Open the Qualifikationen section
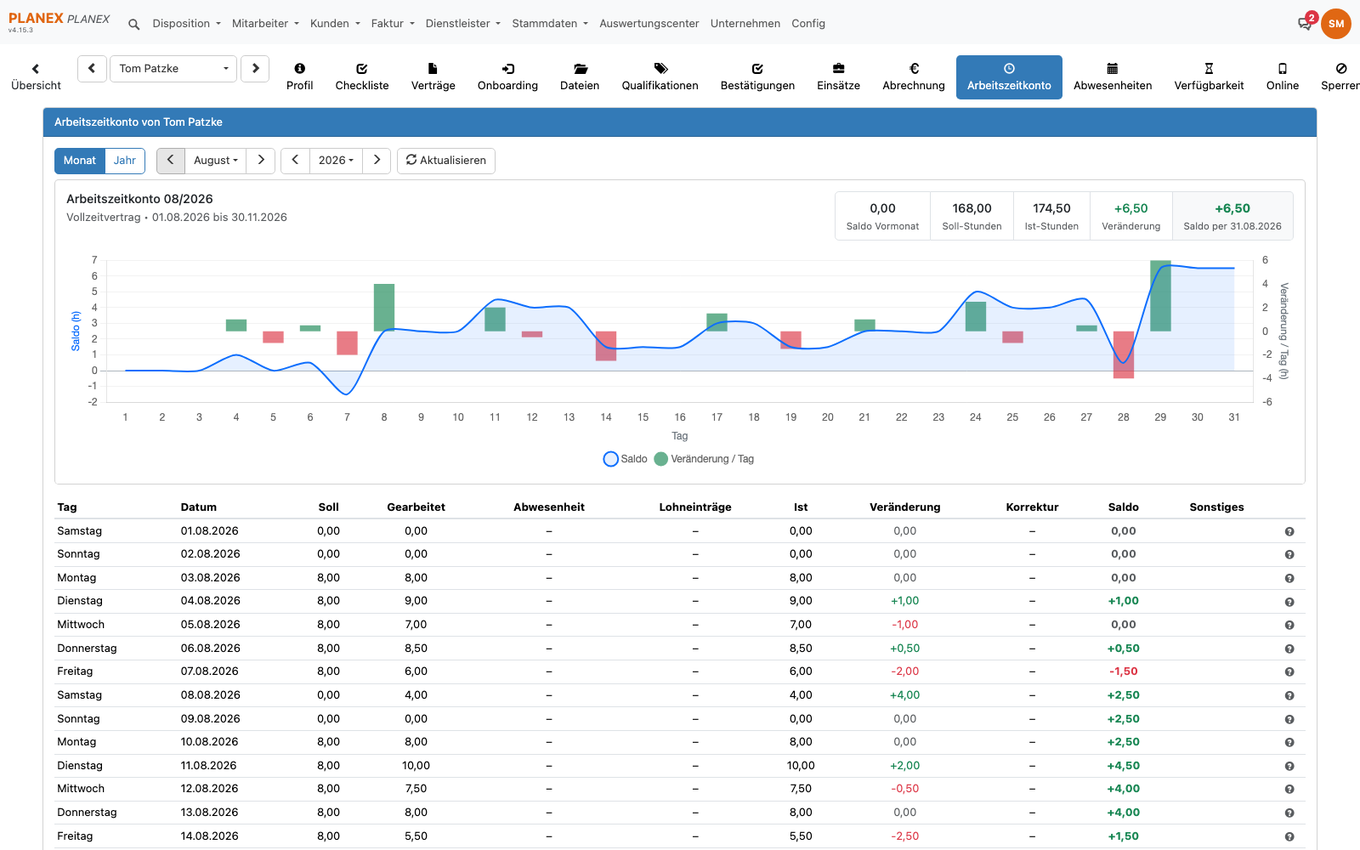The image size is (1360, 850). tap(660, 77)
